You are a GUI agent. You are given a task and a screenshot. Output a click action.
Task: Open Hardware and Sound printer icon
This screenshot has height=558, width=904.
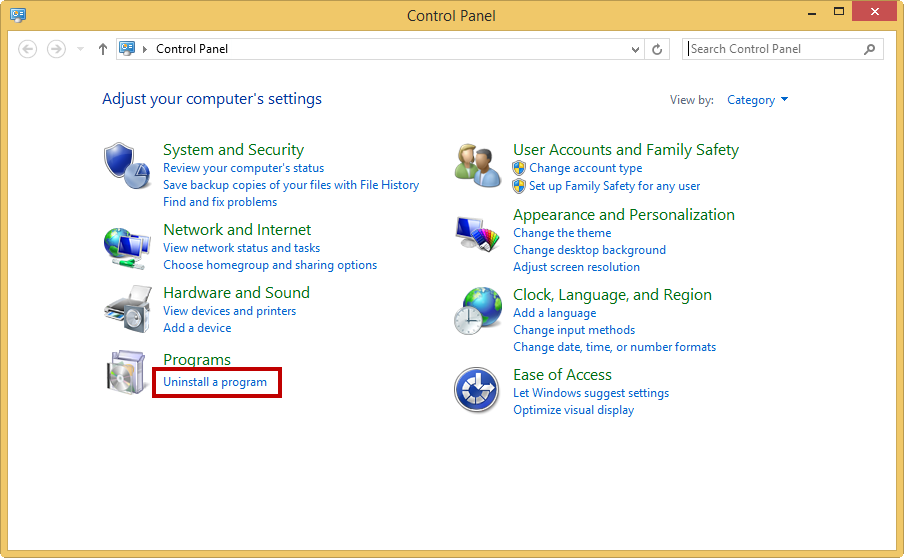[x=127, y=308]
